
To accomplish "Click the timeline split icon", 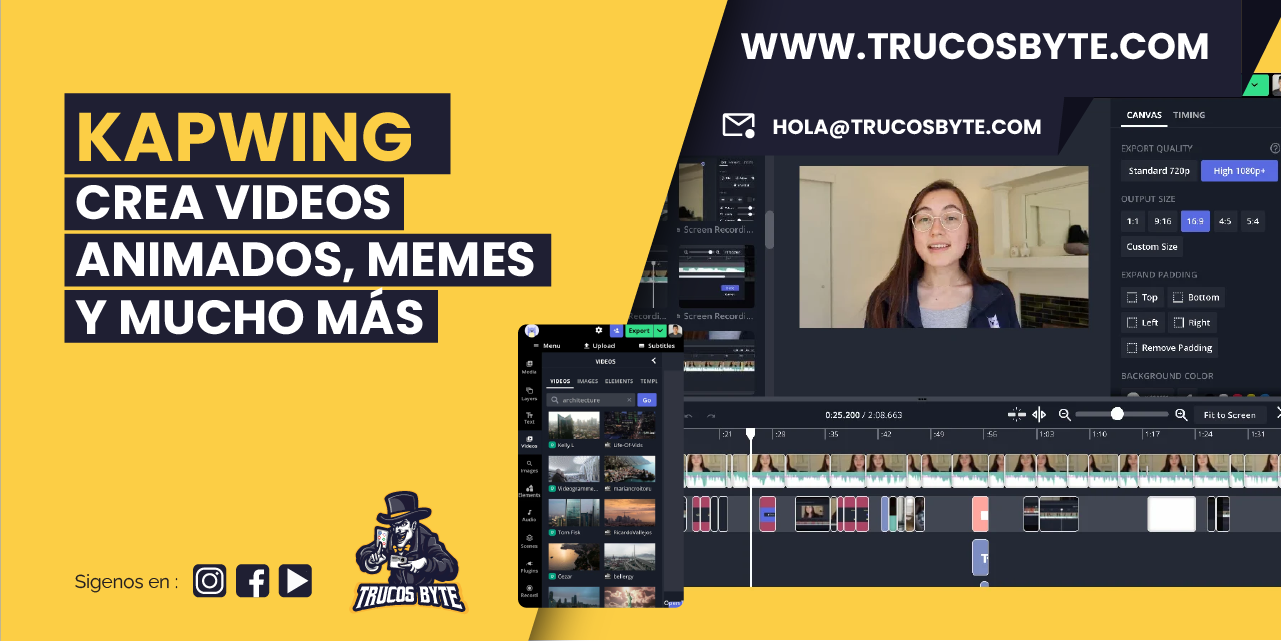I will click(1017, 414).
